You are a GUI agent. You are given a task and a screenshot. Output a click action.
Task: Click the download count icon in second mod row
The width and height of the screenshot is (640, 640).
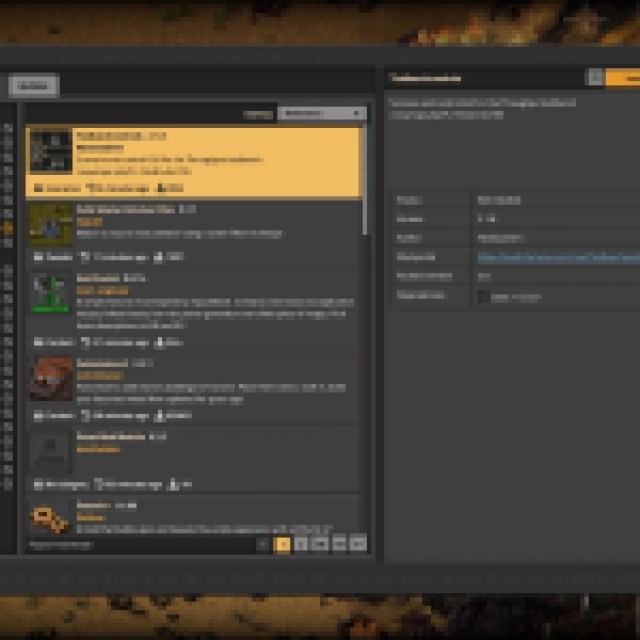pyautogui.click(x=159, y=257)
